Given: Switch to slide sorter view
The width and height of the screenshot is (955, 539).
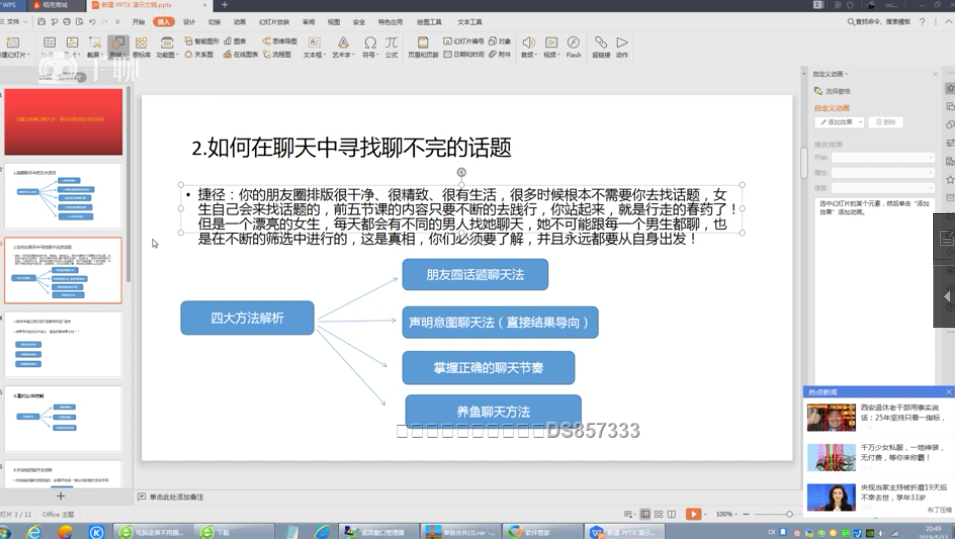Looking at the screenshot, I should (658, 514).
